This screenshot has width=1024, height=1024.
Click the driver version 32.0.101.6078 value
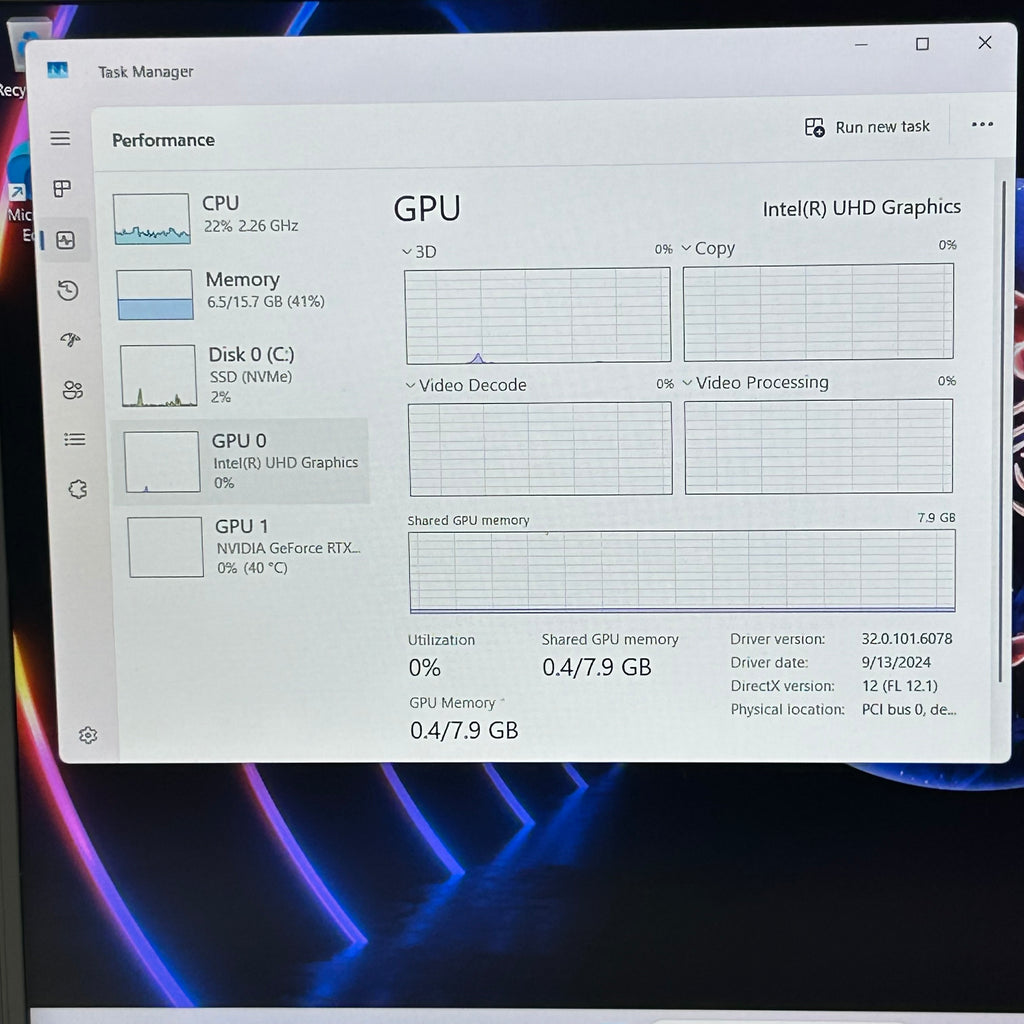point(906,639)
